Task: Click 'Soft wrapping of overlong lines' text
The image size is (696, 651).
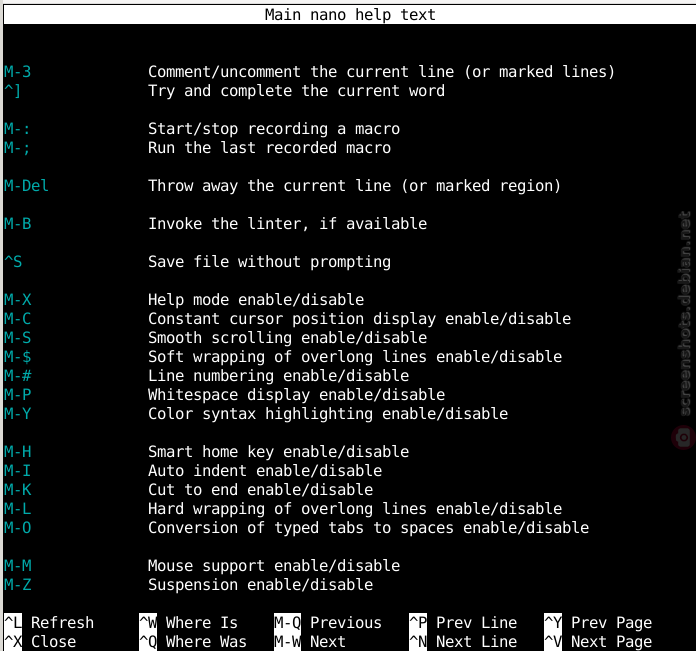Action: 287,357
